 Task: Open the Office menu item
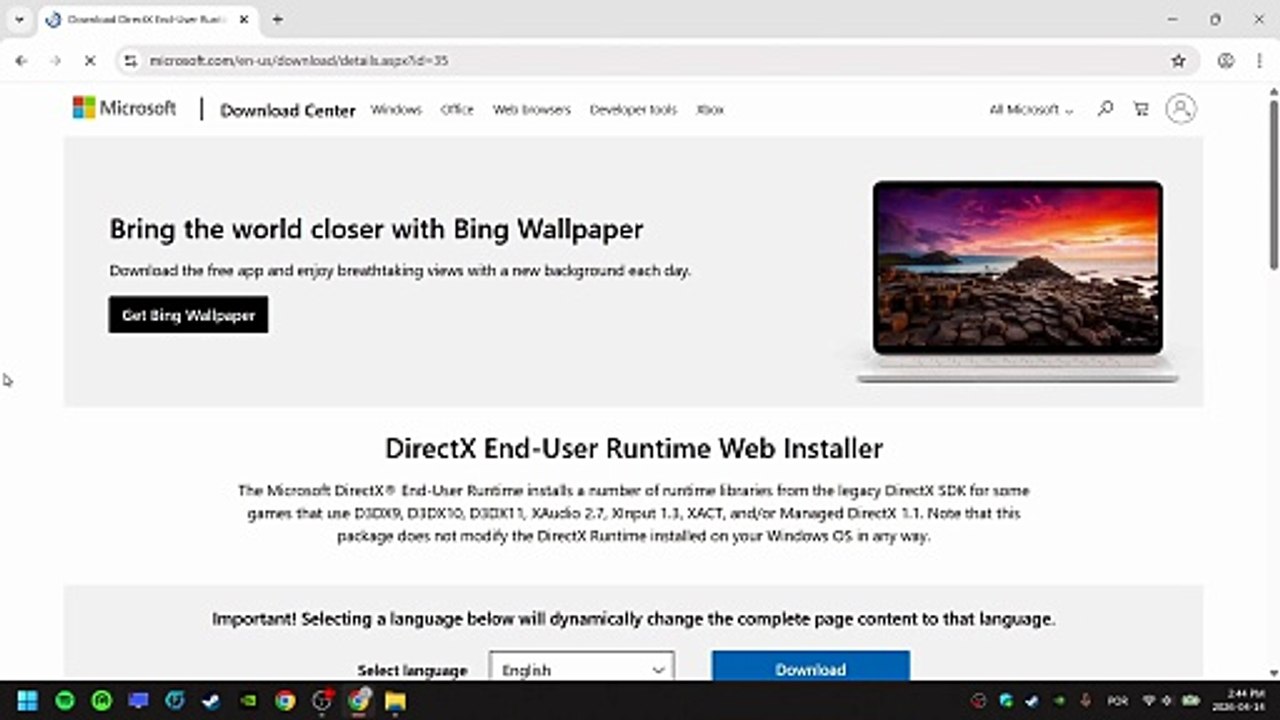(457, 110)
